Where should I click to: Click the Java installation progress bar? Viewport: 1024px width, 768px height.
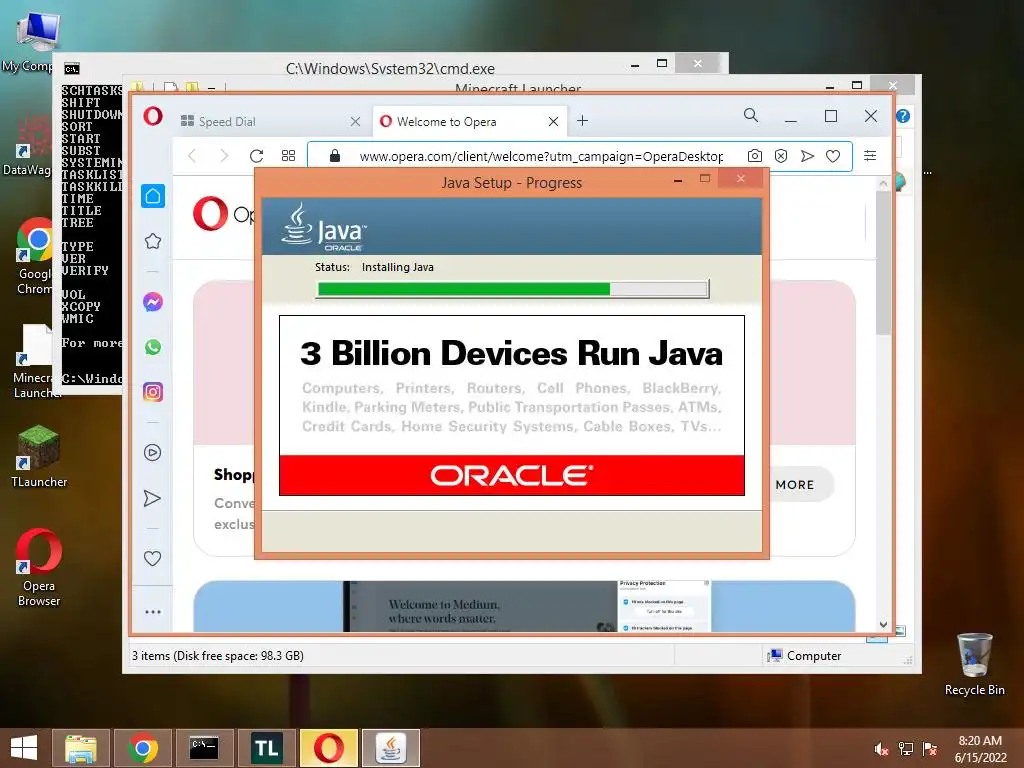coord(513,289)
